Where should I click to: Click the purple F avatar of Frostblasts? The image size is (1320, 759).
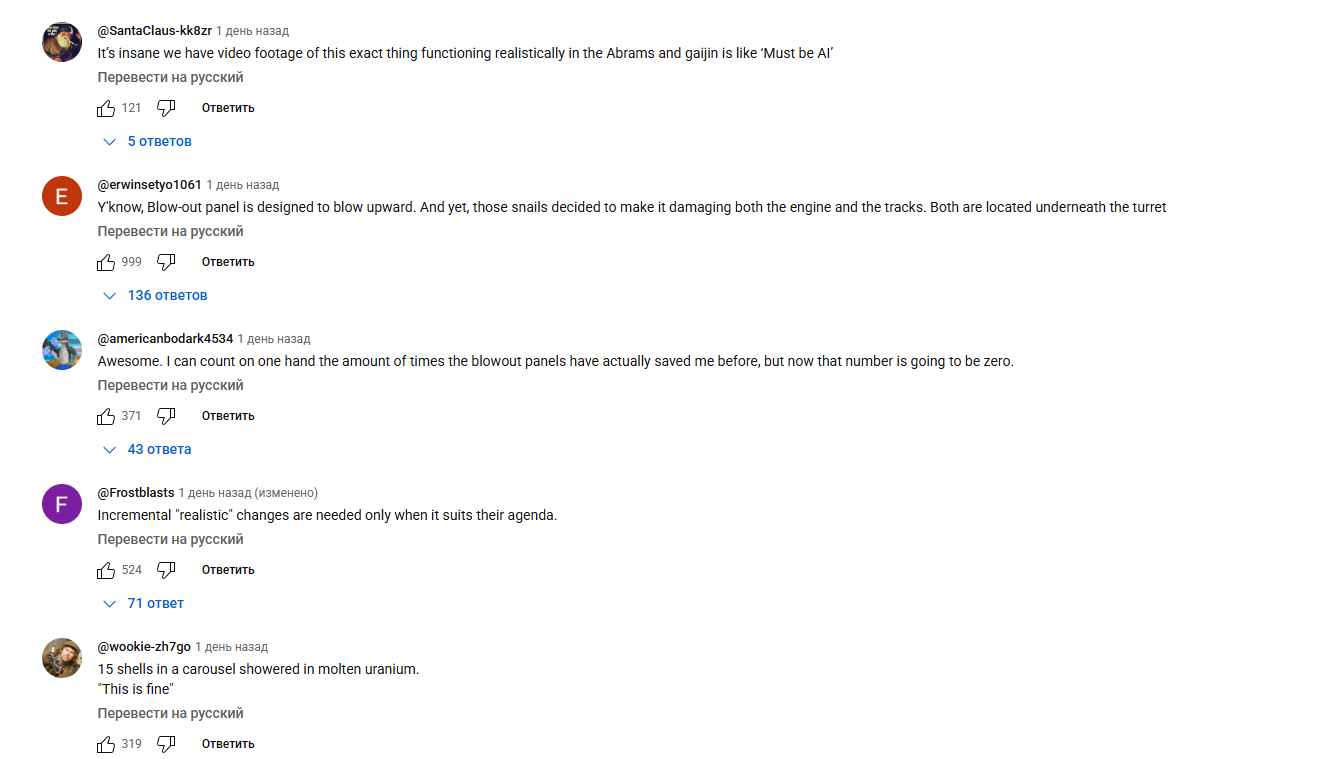pyautogui.click(x=62, y=504)
